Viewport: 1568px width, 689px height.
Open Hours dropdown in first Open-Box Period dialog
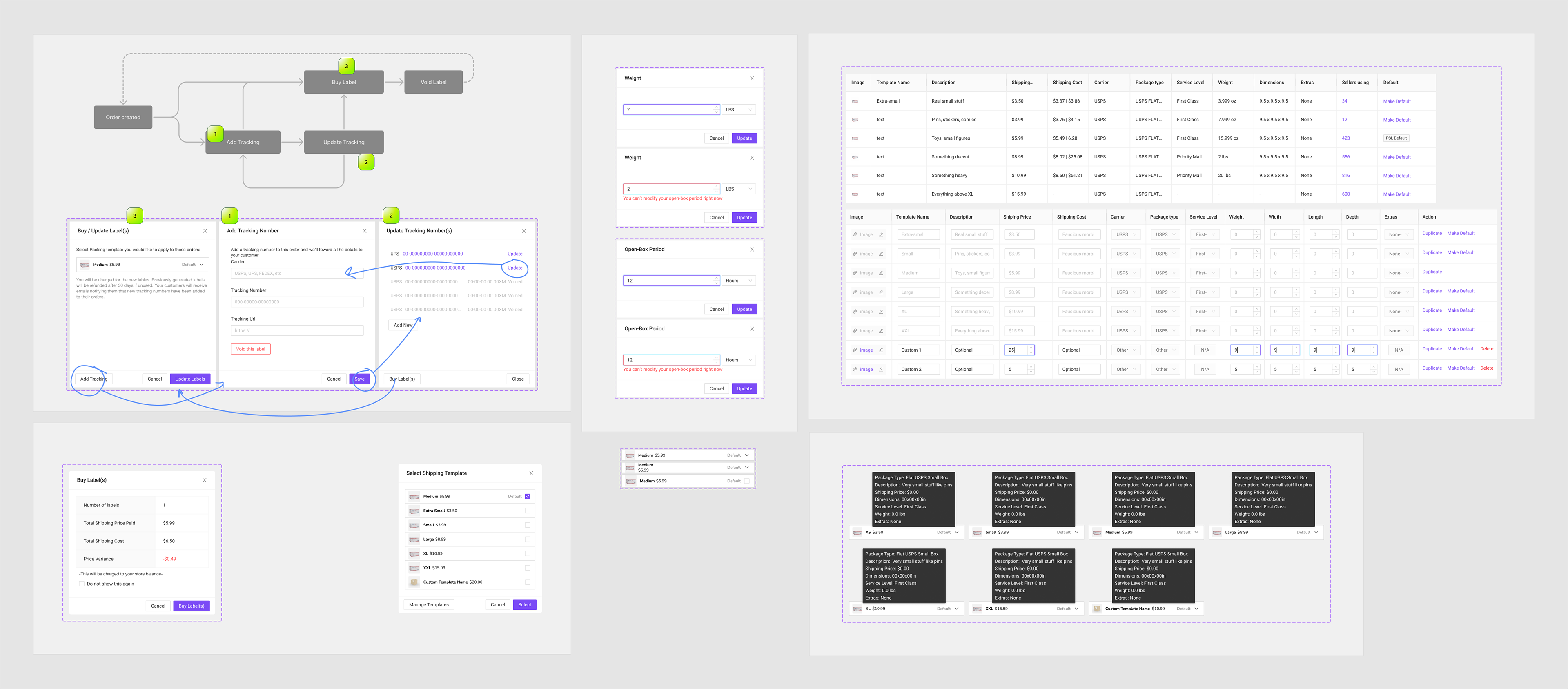739,281
